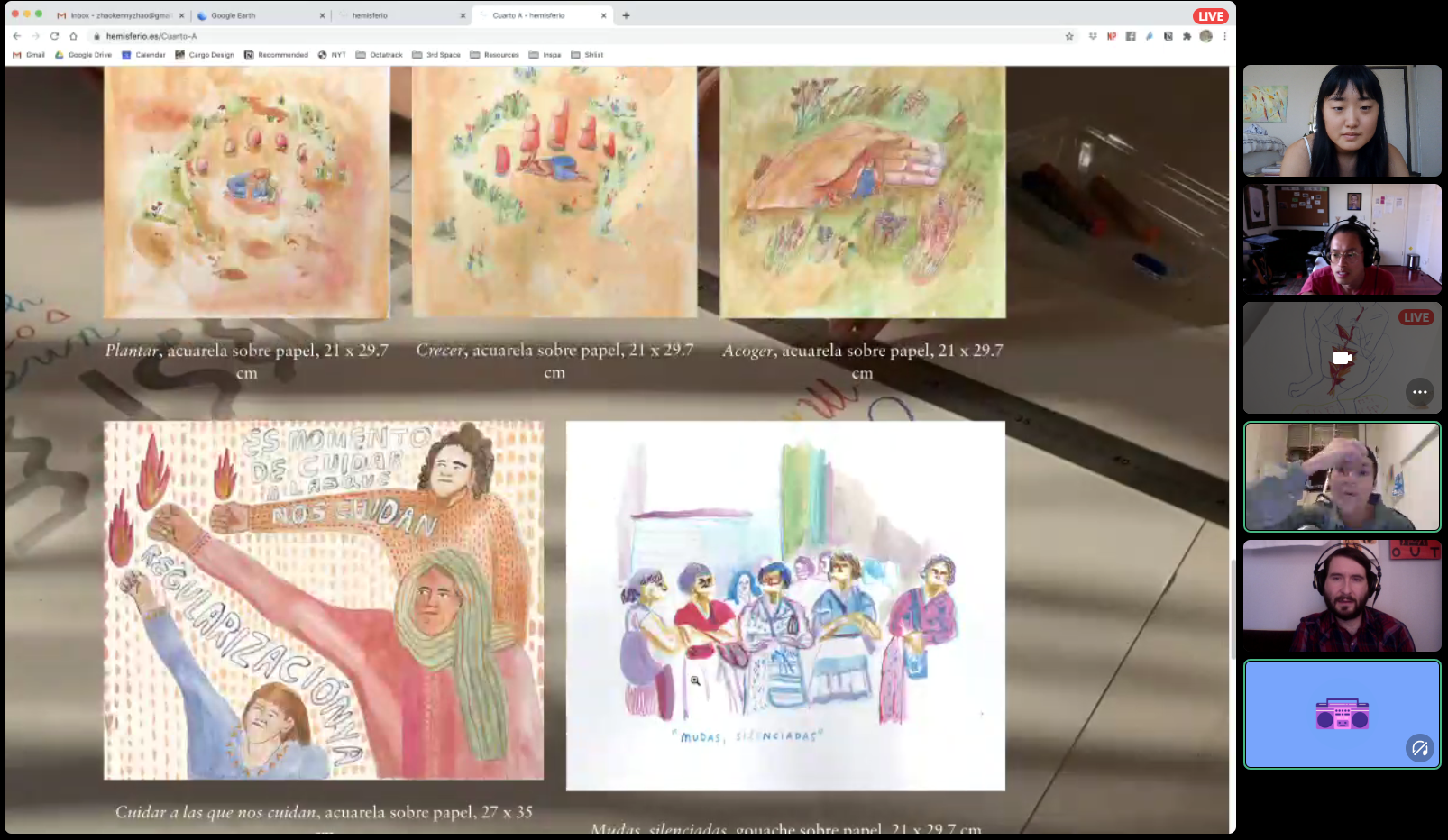The image size is (1448, 840).
Task: Click the lock icon beside the URL
Action: (x=96, y=36)
